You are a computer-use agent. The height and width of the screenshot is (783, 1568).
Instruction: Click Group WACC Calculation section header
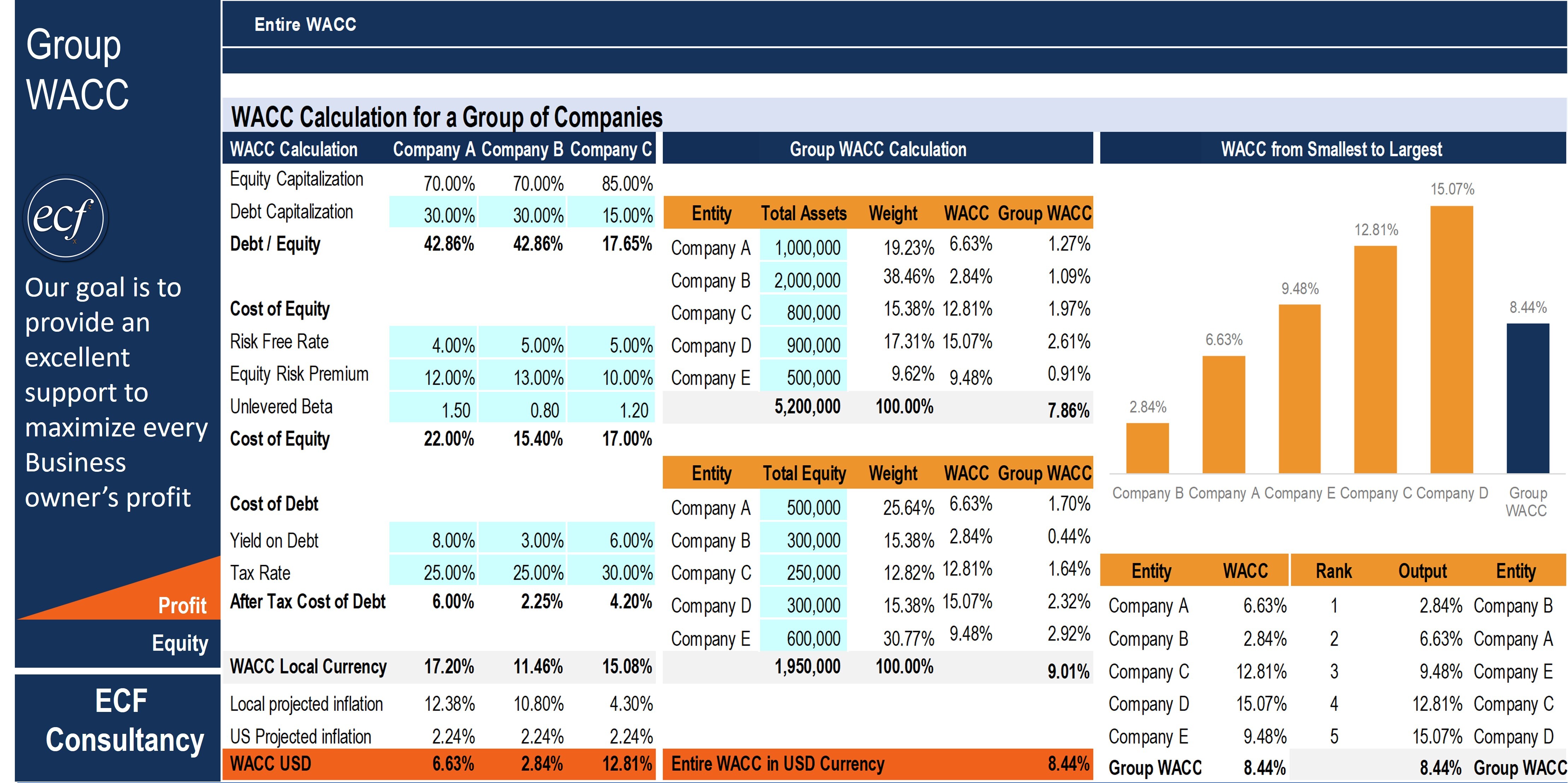pos(878,149)
